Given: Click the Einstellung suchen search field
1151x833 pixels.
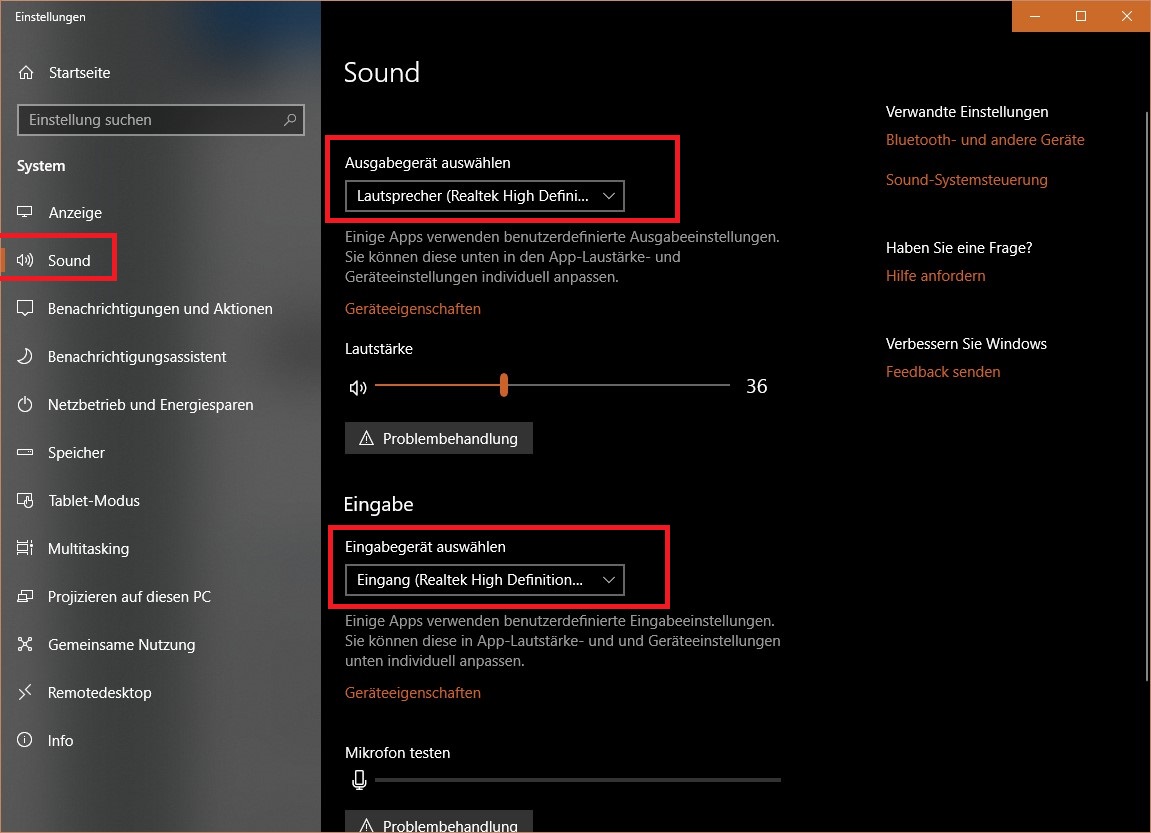Looking at the screenshot, I should tap(161, 120).
